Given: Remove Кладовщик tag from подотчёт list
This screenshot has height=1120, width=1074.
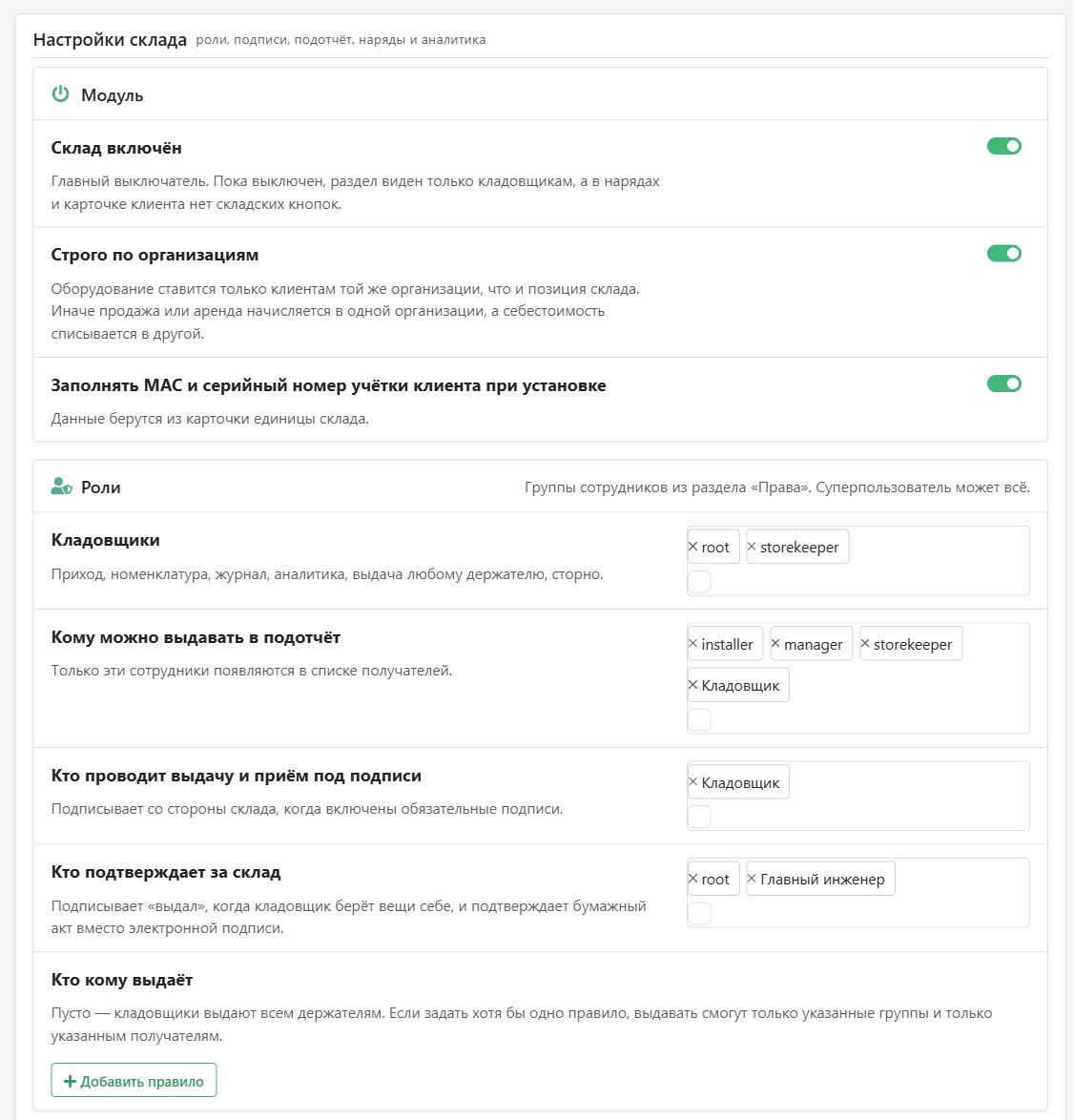Looking at the screenshot, I should pyautogui.click(x=692, y=685).
